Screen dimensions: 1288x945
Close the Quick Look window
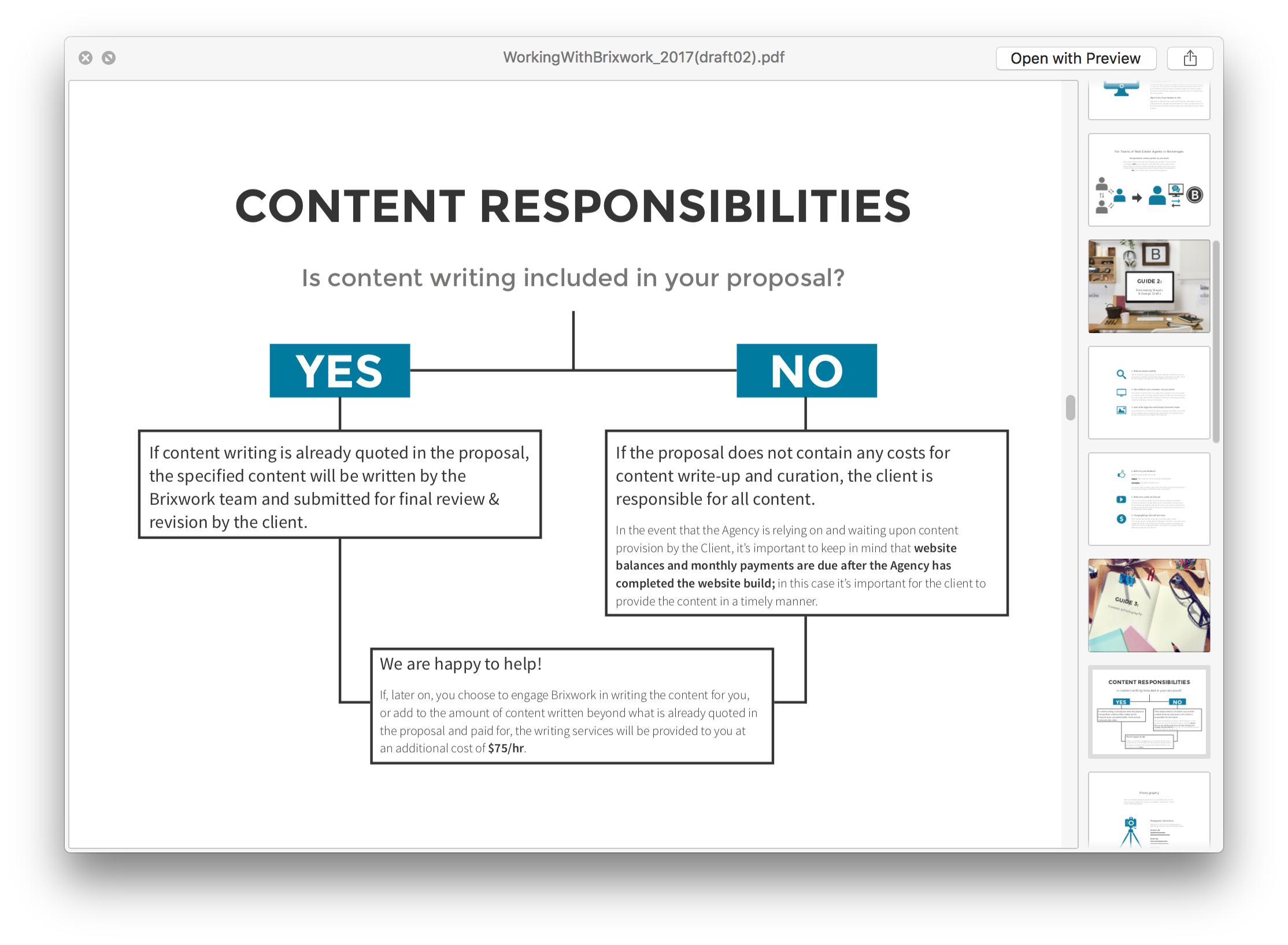(86, 58)
